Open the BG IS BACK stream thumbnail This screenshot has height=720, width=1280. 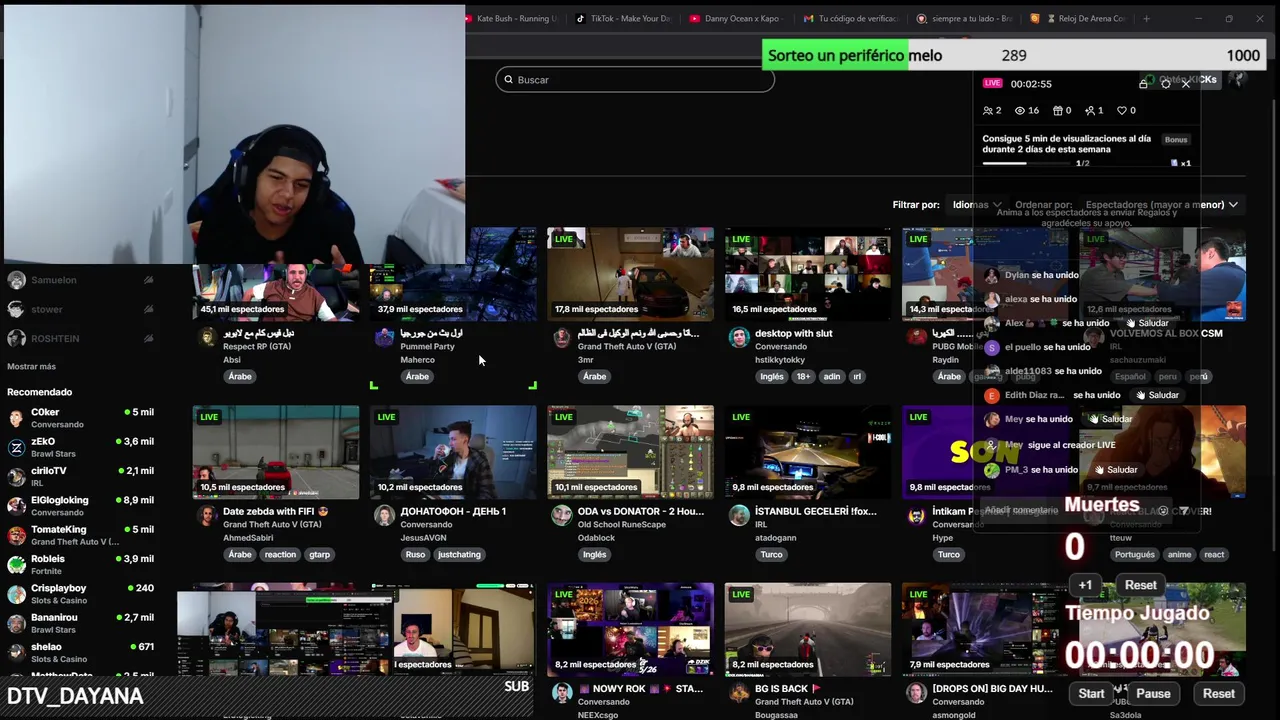pyautogui.click(x=808, y=630)
